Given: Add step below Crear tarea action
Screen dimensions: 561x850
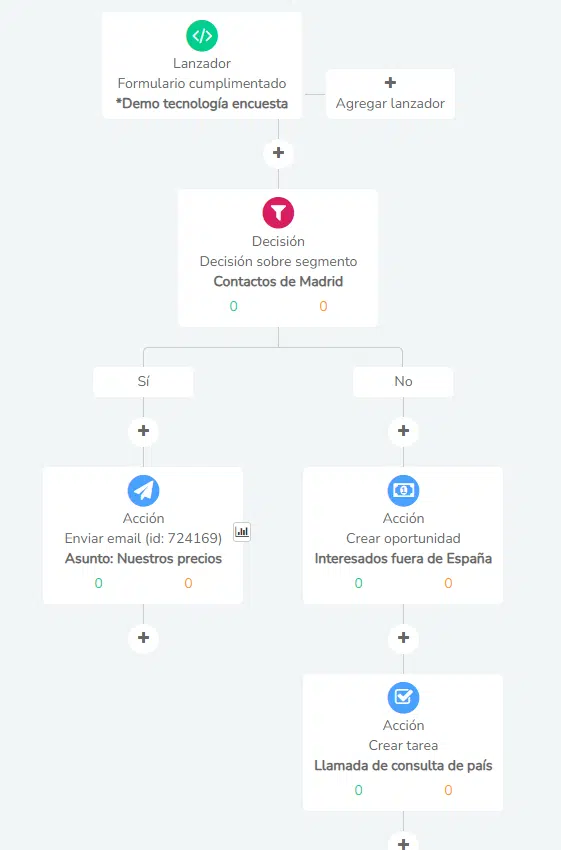Looking at the screenshot, I should [x=403, y=842].
